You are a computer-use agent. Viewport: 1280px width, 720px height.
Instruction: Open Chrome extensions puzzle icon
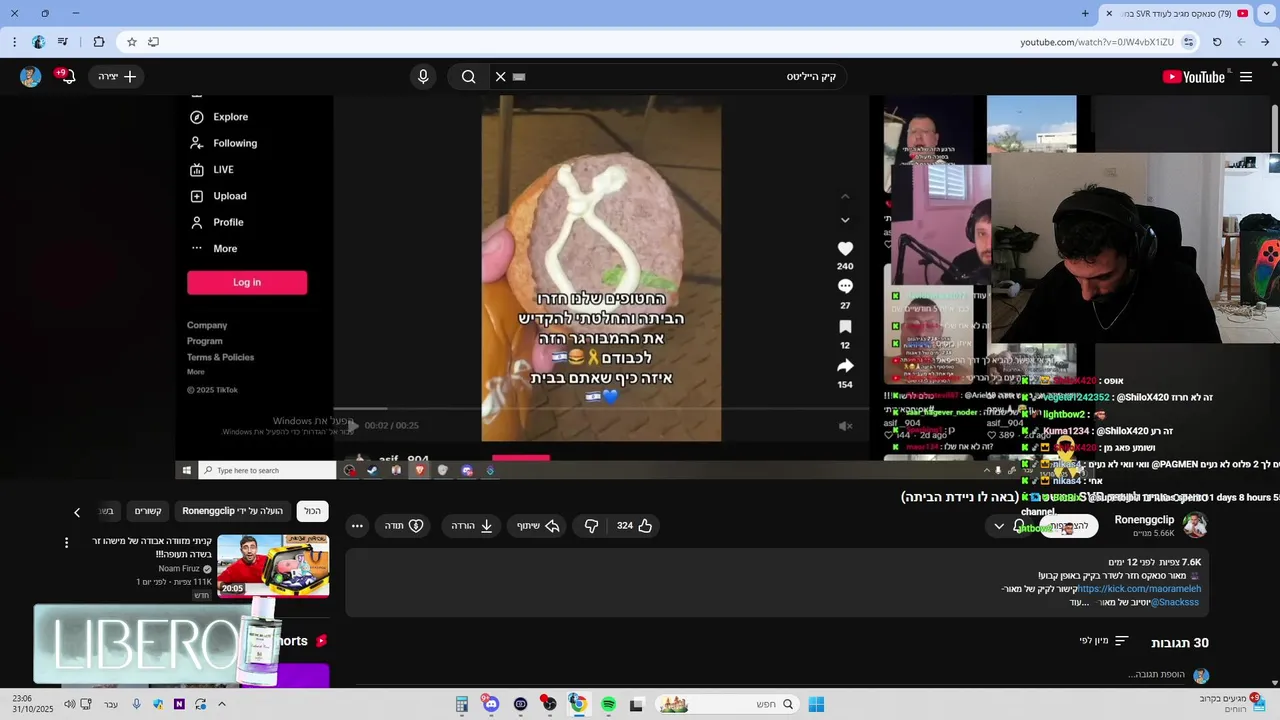(x=98, y=42)
